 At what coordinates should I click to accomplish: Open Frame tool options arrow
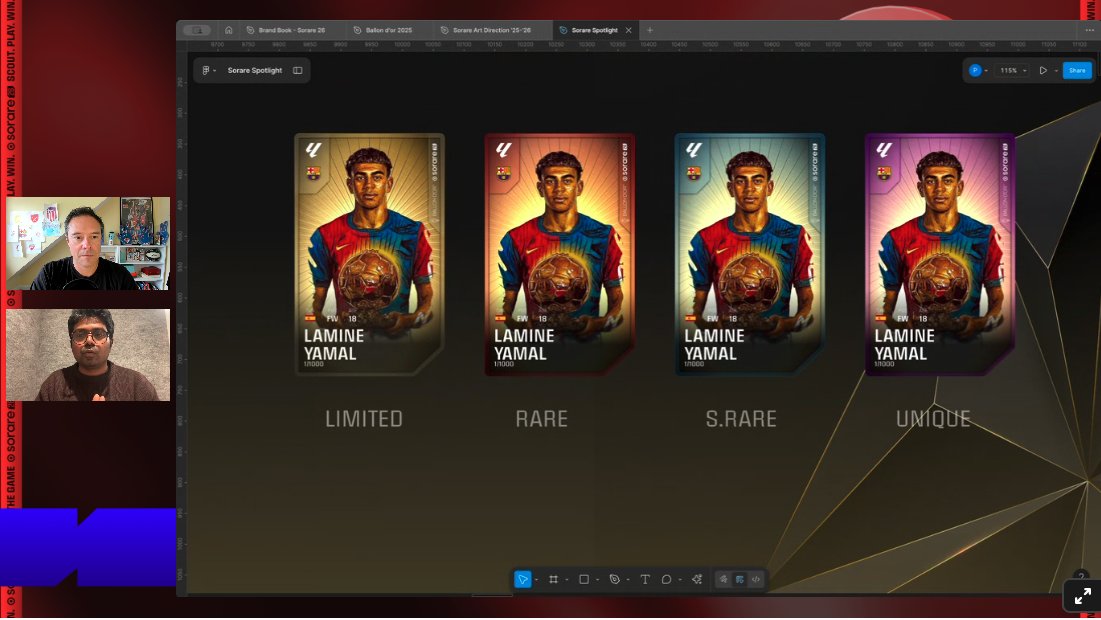click(567, 580)
